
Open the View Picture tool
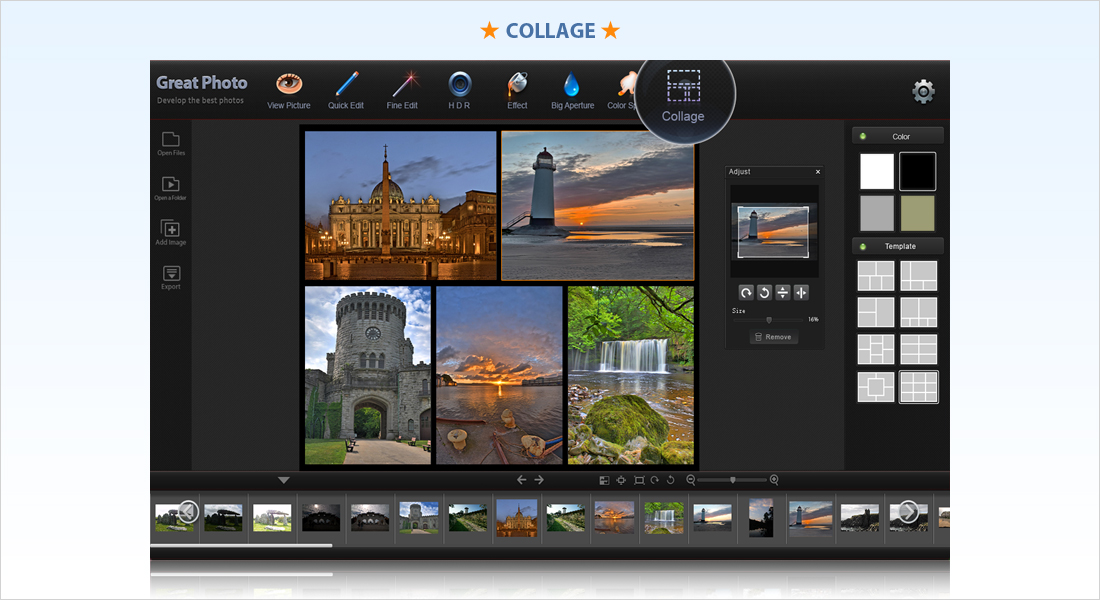tap(288, 91)
